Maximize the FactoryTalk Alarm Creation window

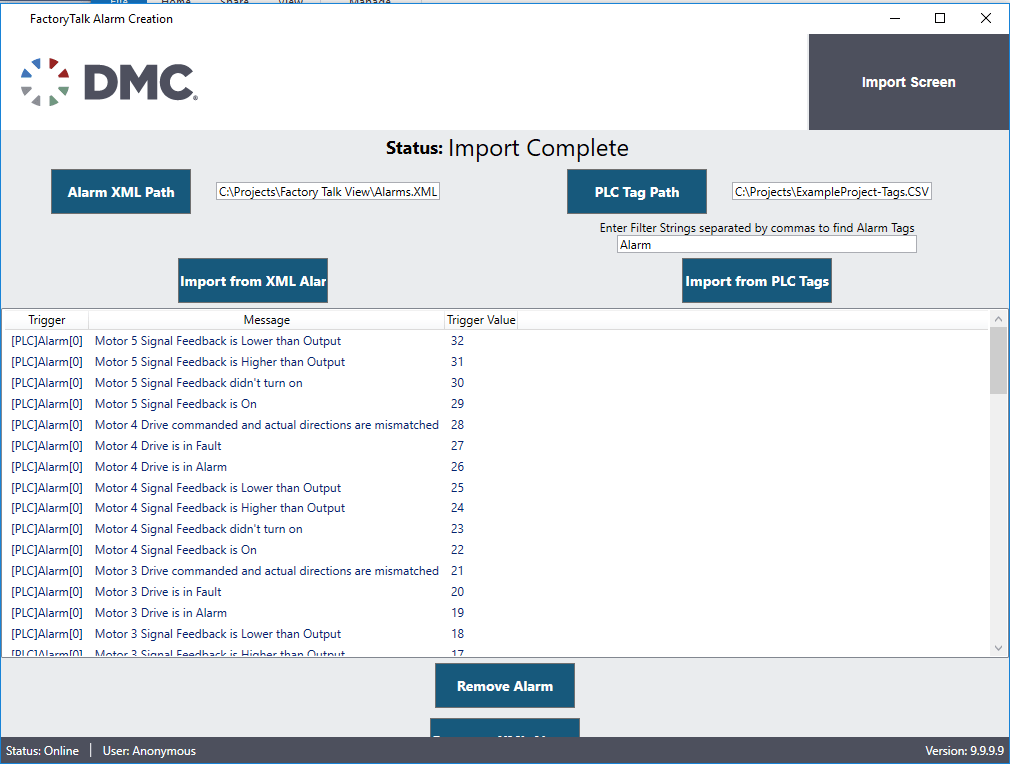(x=939, y=18)
